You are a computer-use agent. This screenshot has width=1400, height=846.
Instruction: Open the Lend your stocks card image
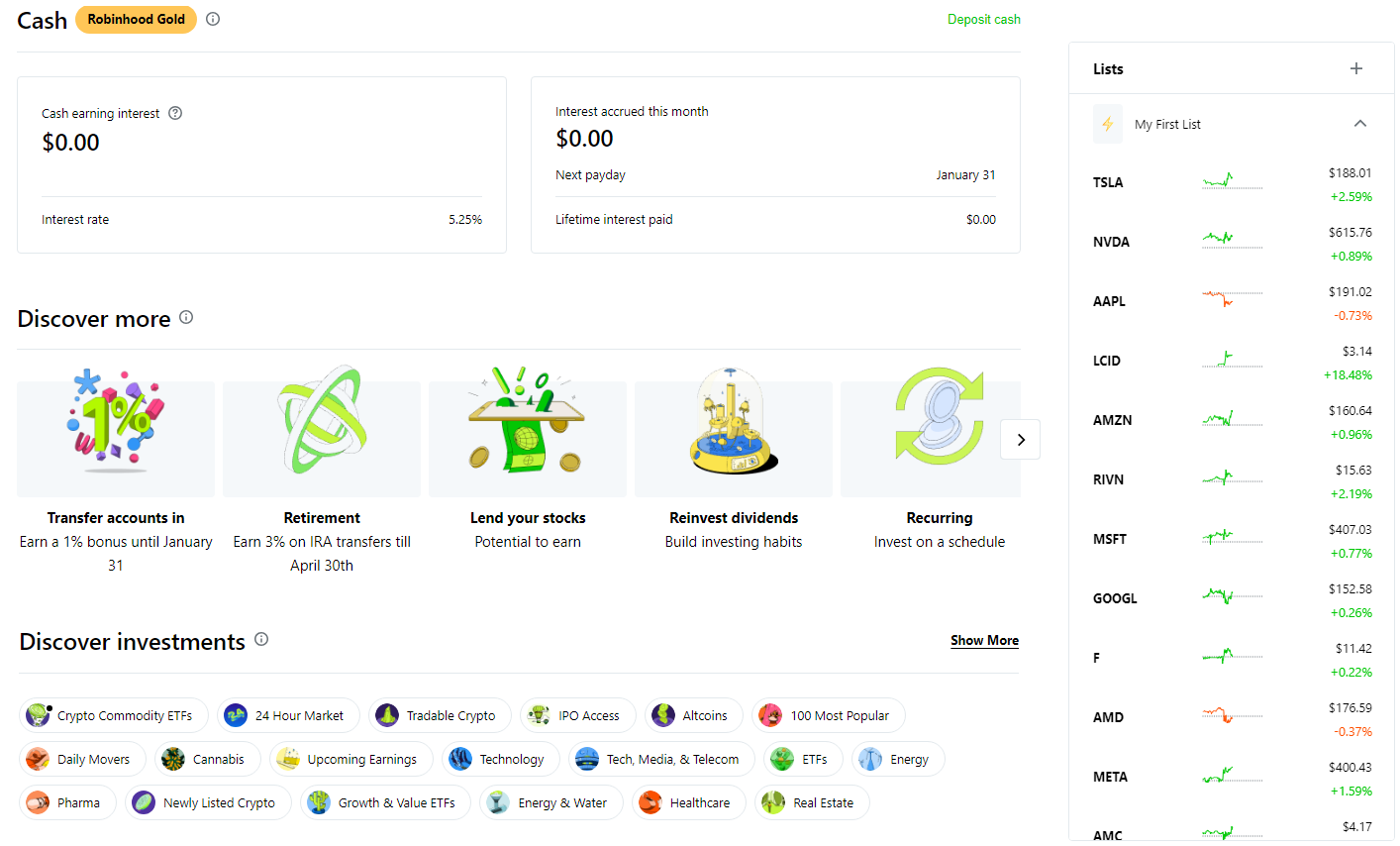tap(528, 432)
